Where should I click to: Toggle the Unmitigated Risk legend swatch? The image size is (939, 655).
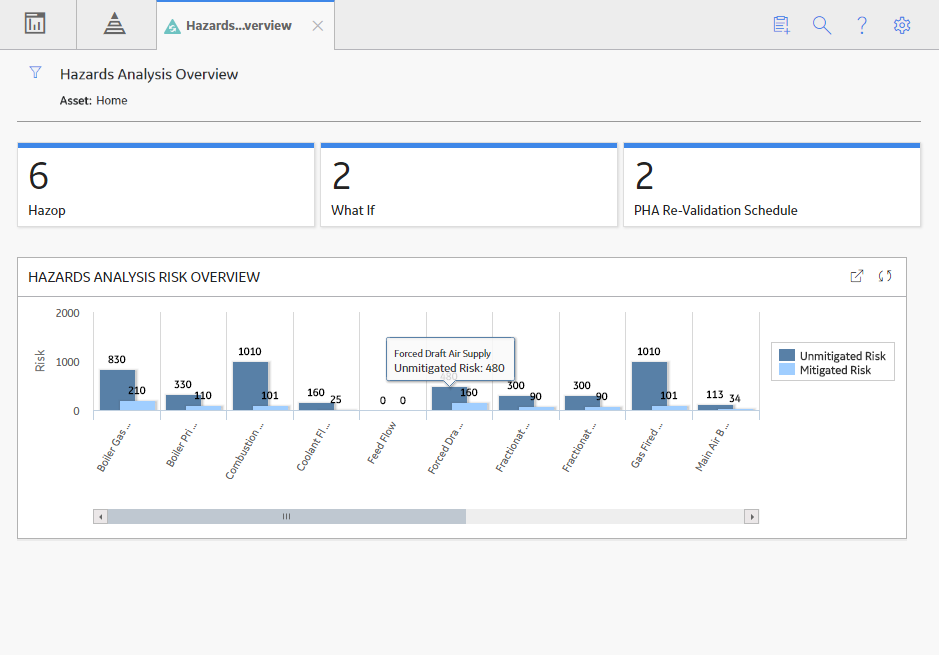coord(787,356)
